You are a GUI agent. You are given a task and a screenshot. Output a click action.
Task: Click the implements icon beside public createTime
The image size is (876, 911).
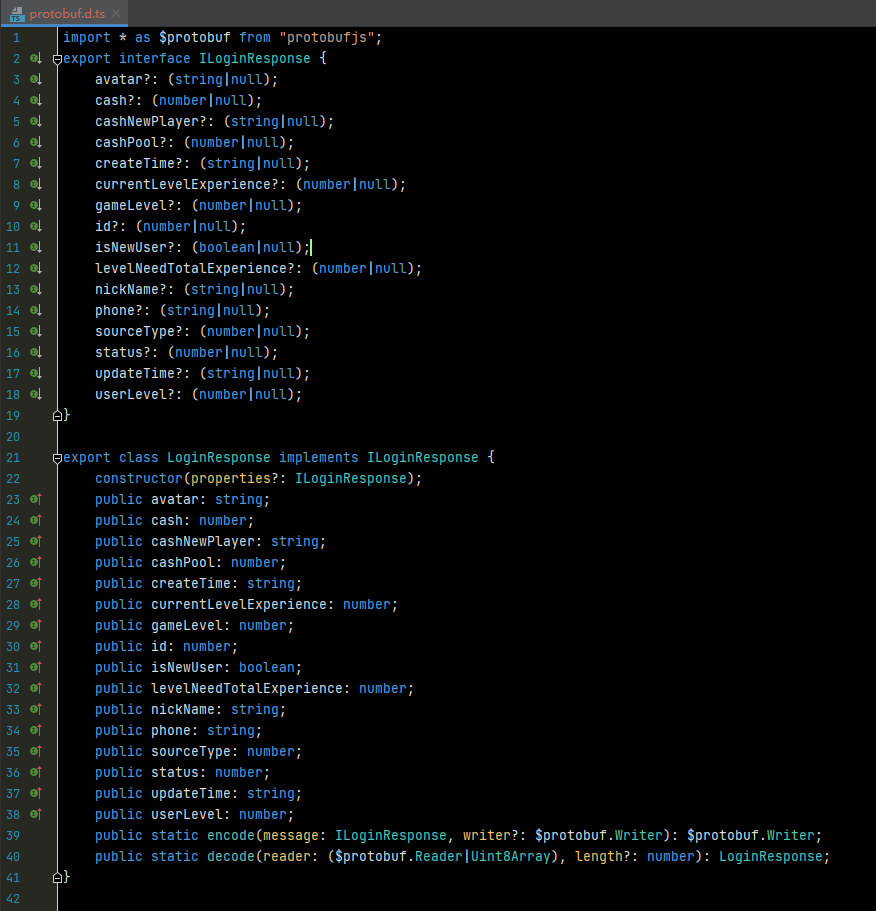(x=35, y=583)
